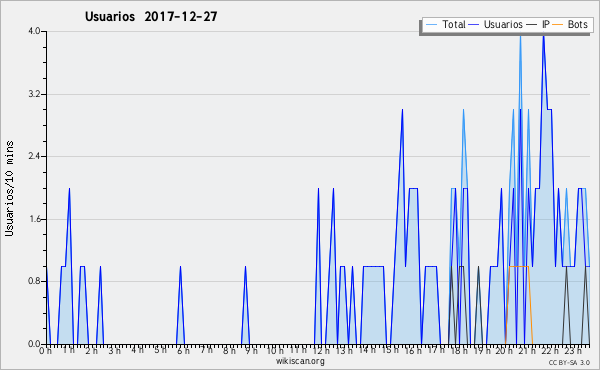The image size is (600, 370).
Task: Click the 23 h tick label
Action: (x=573, y=350)
